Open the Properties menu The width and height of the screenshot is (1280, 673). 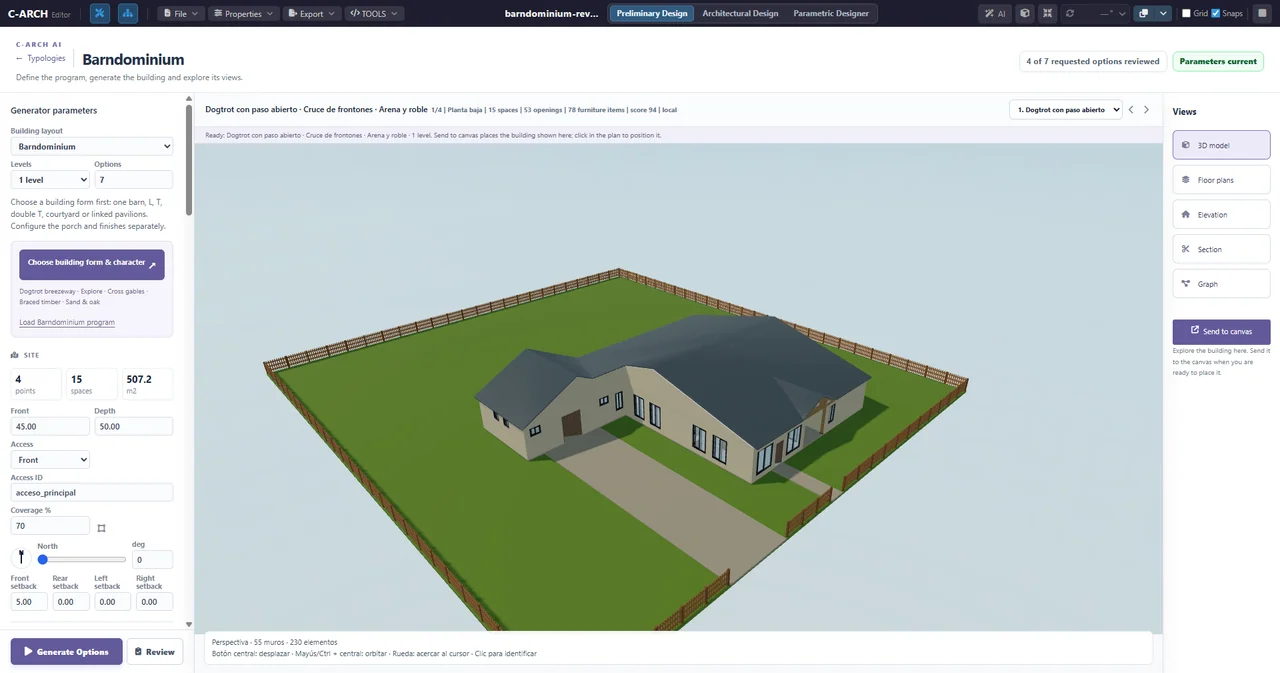click(x=243, y=14)
